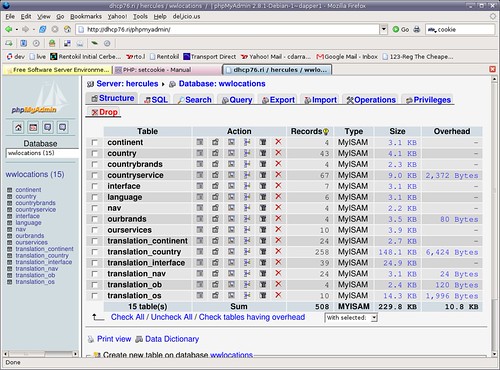Click Firefox Forward arrow button

(x=25, y=29)
